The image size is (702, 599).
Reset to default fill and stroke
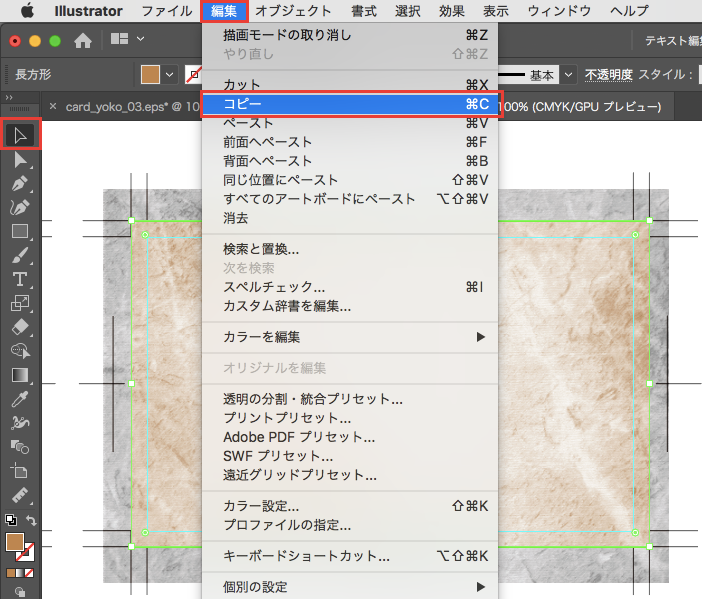coord(10,521)
